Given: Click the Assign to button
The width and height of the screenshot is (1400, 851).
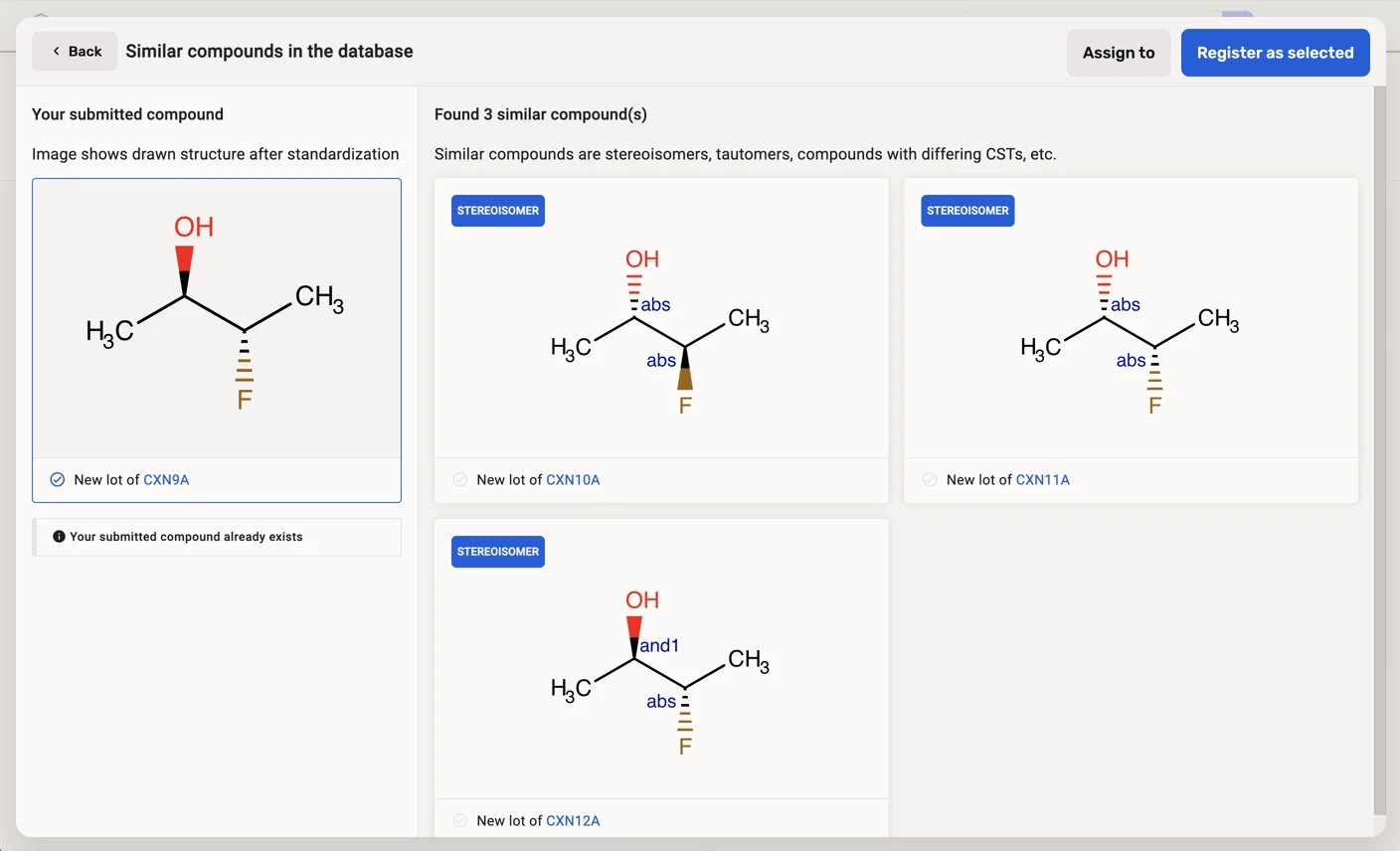Looking at the screenshot, I should (1119, 53).
